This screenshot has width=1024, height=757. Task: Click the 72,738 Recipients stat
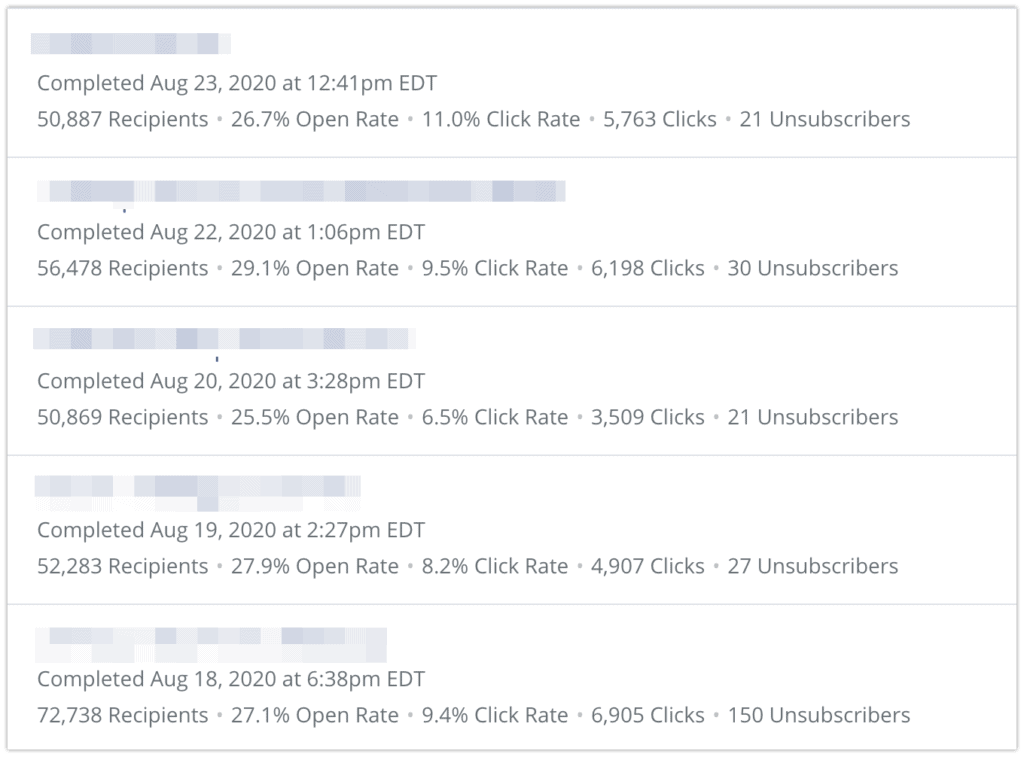point(122,715)
